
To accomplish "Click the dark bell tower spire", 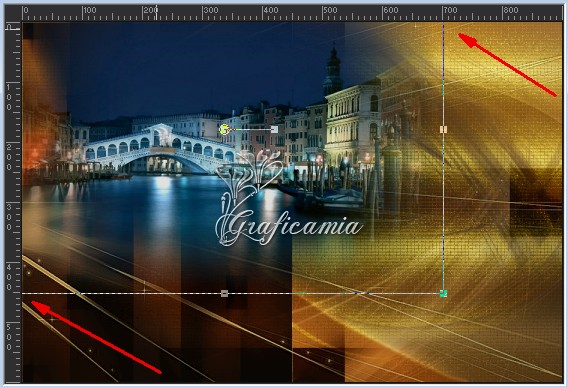I will (x=333, y=71).
